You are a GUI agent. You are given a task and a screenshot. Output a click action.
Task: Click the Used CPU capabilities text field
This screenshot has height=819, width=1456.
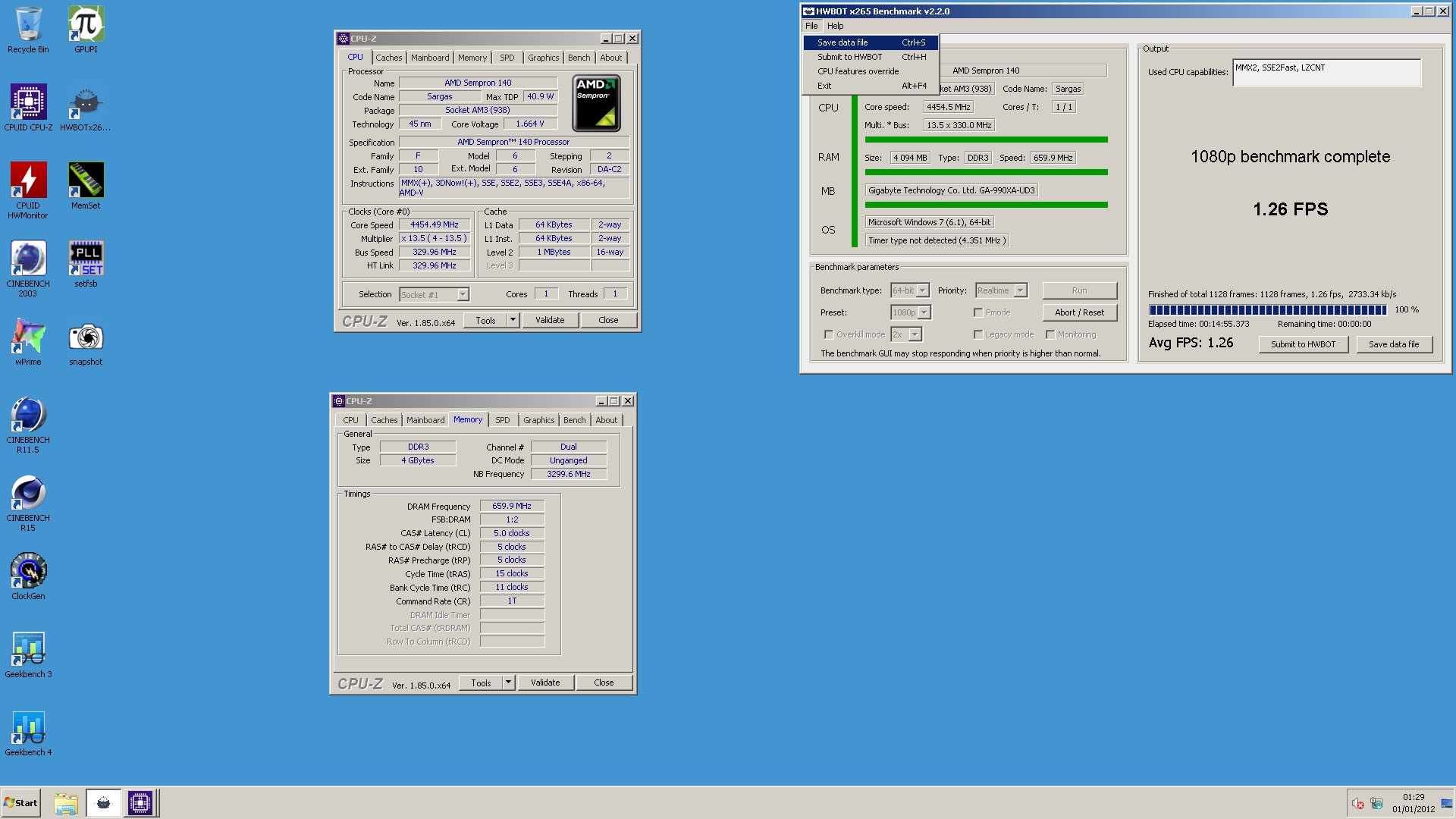pos(1326,73)
